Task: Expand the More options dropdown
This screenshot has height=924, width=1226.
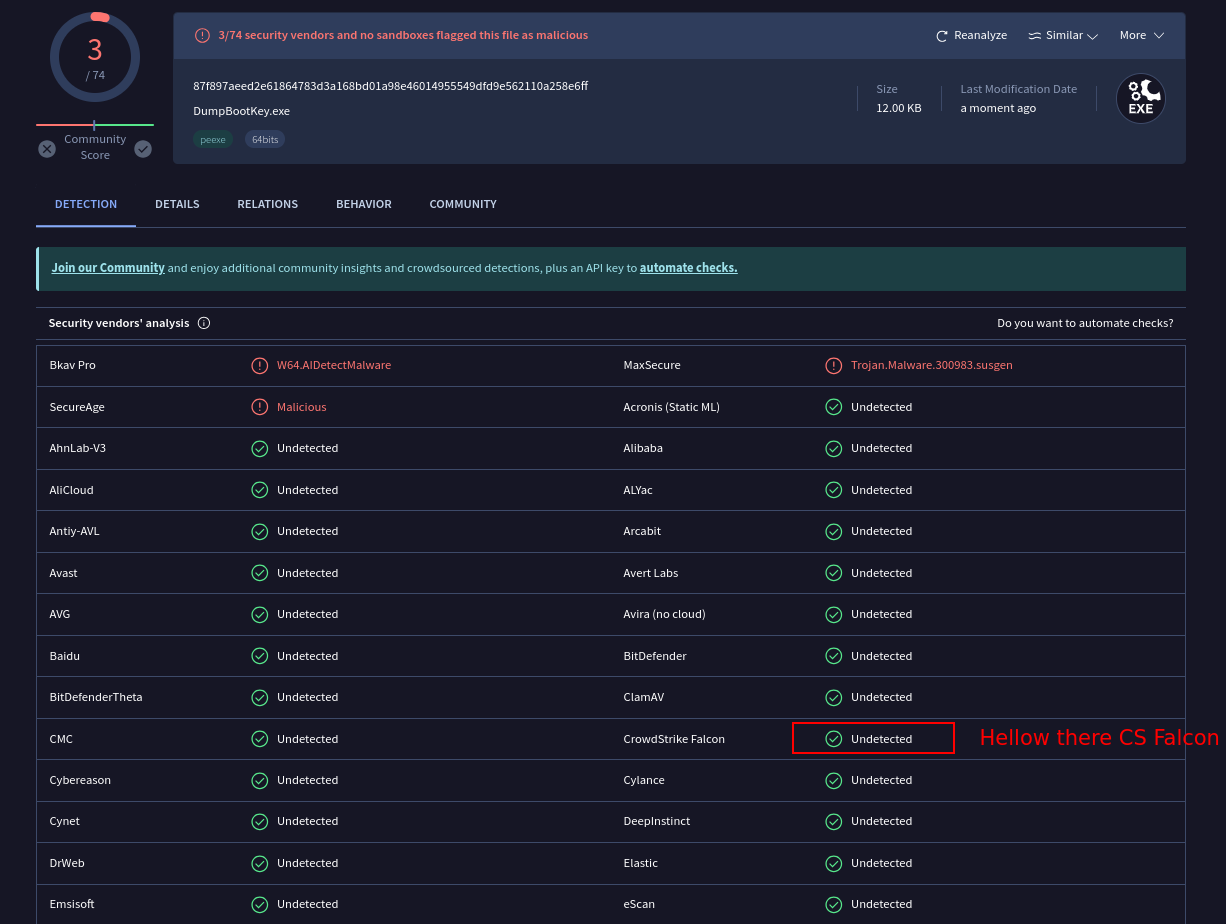Action: click(1141, 36)
